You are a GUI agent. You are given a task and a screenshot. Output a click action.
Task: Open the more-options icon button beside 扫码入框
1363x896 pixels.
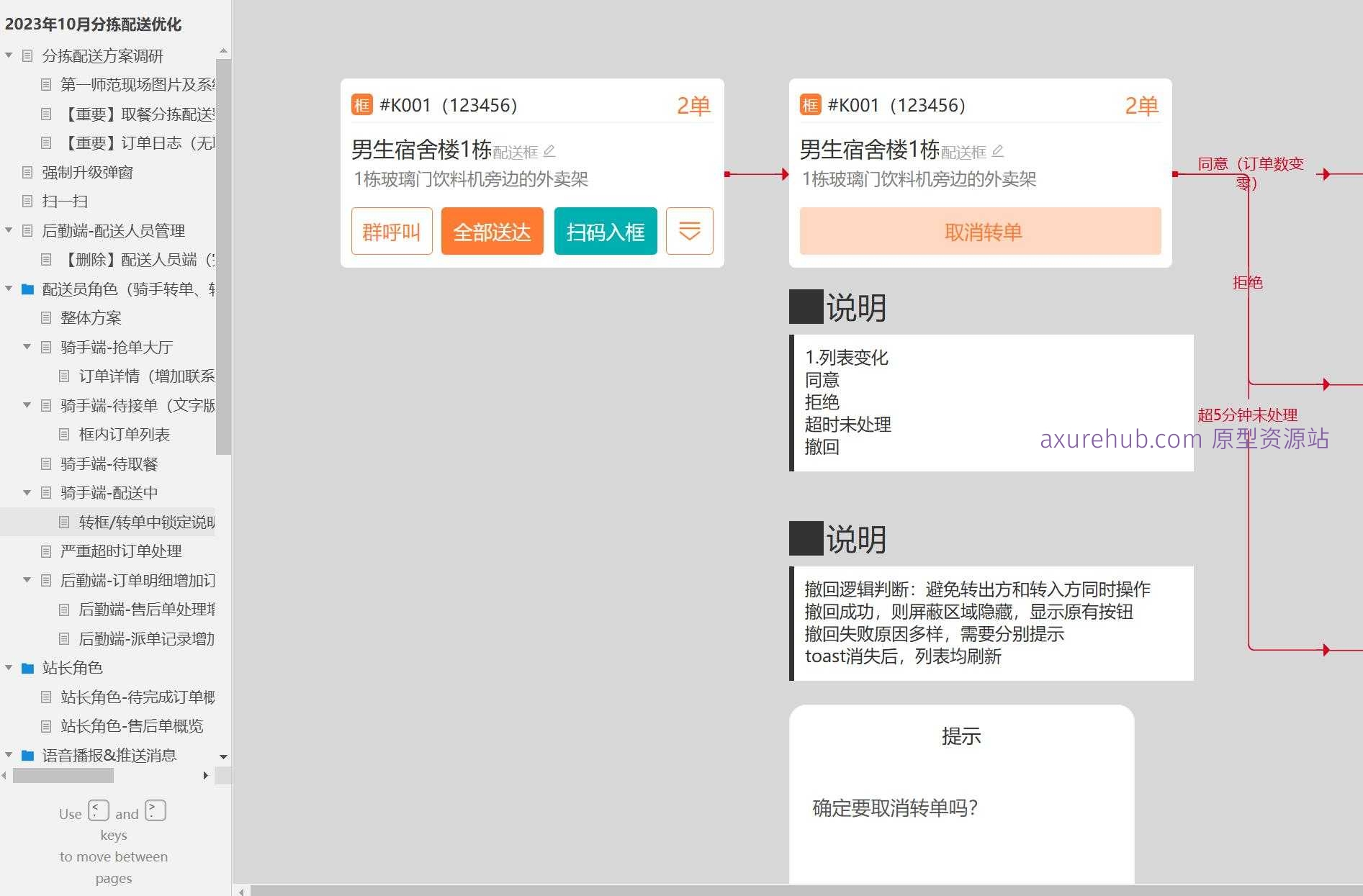[x=689, y=231]
